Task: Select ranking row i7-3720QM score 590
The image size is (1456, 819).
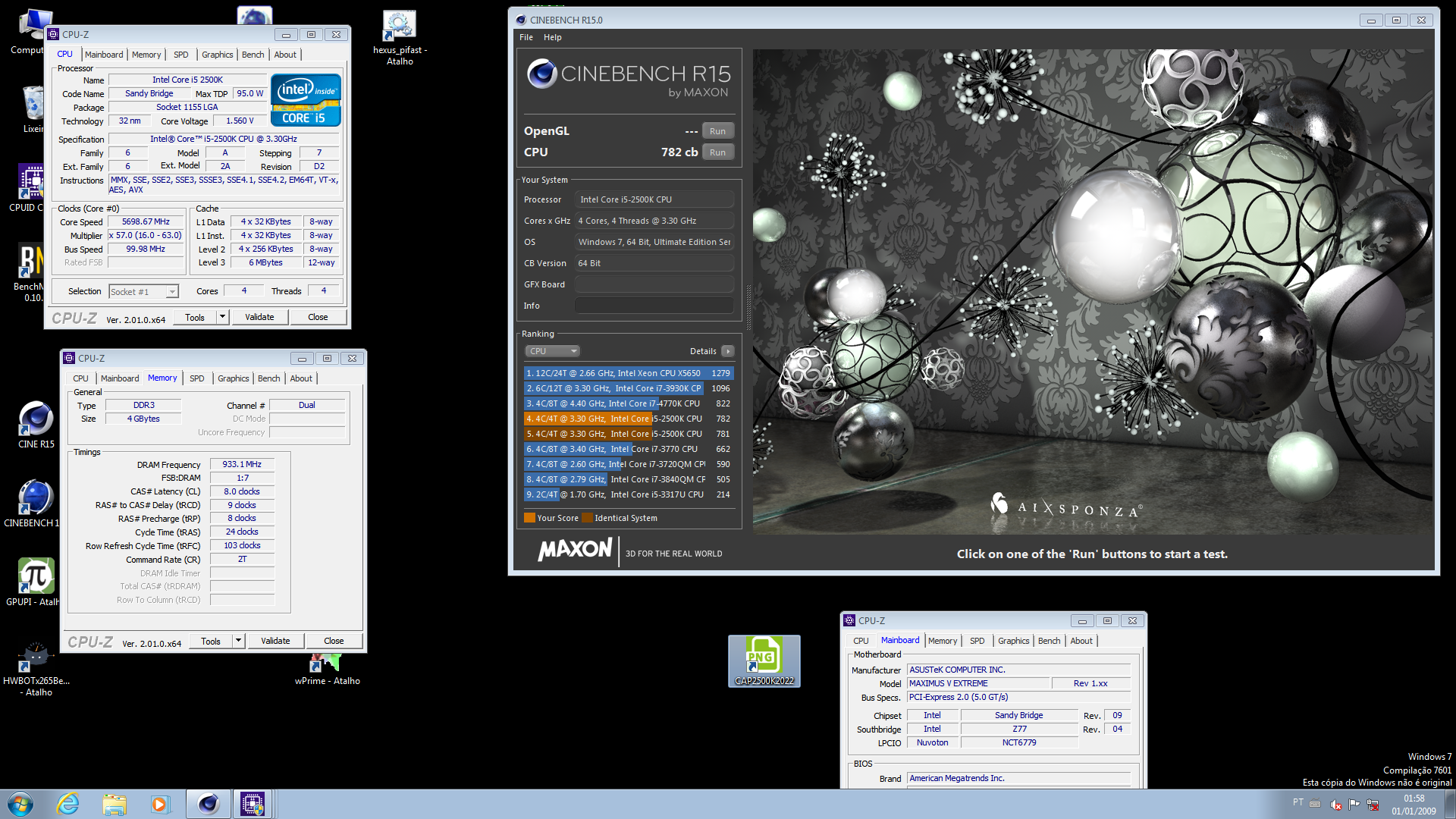Action: [x=628, y=464]
